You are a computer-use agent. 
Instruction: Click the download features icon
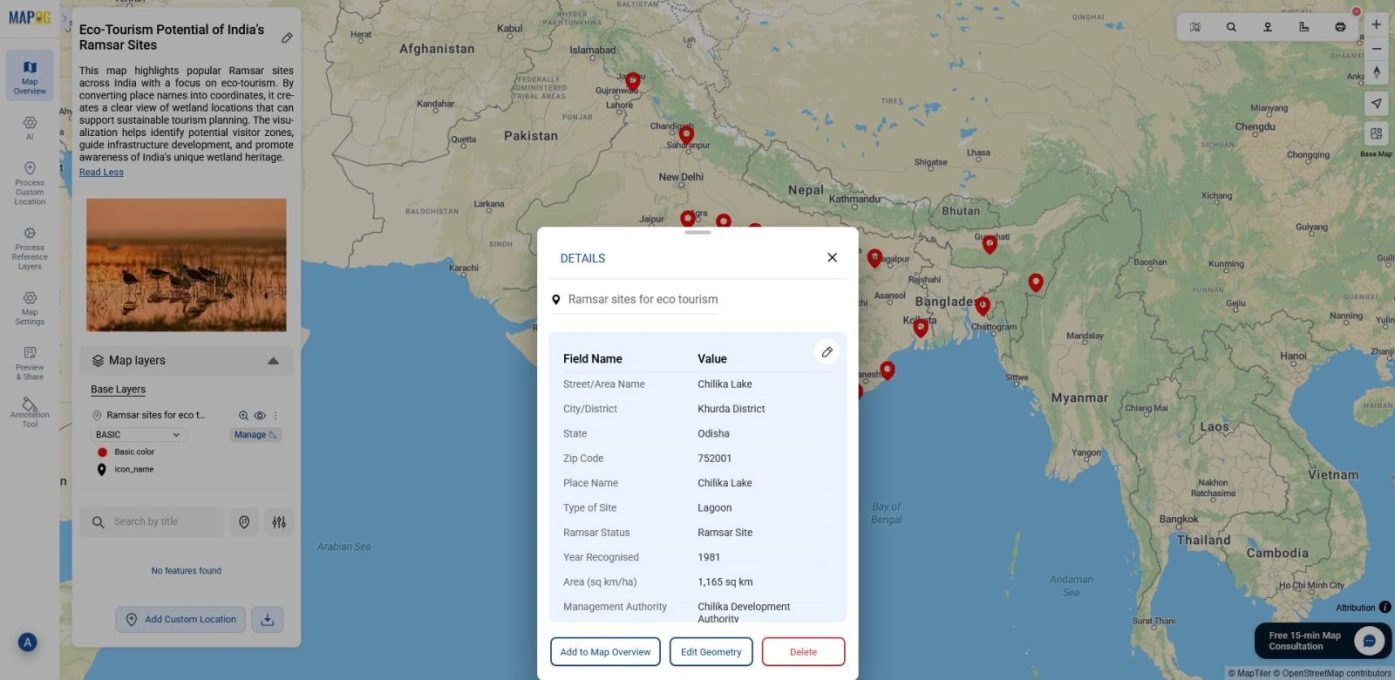(267, 619)
